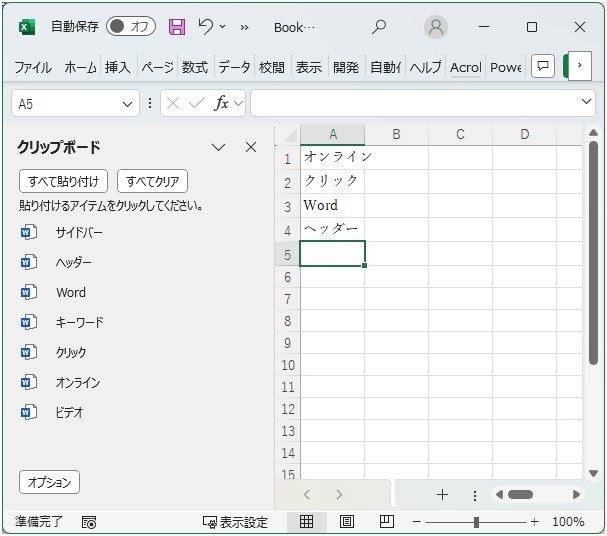The width and height of the screenshot is (607, 536).
Task: Select cell A4 containing ヘッダー
Action: [332, 230]
